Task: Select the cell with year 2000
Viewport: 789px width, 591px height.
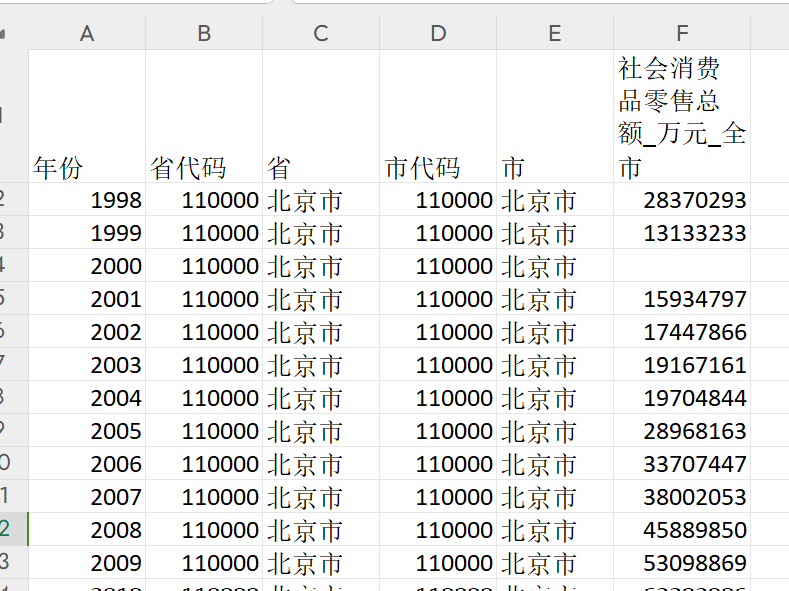Action: [x=87, y=265]
